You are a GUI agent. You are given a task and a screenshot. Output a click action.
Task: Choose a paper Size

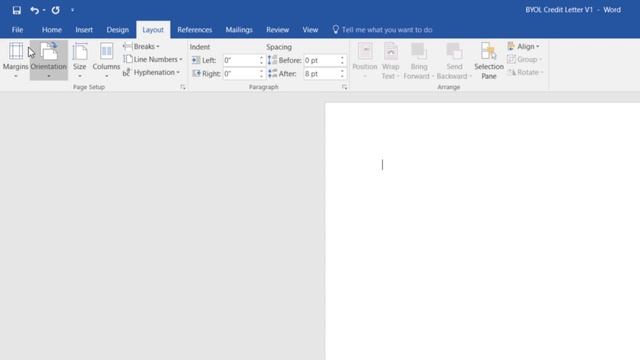coord(80,60)
